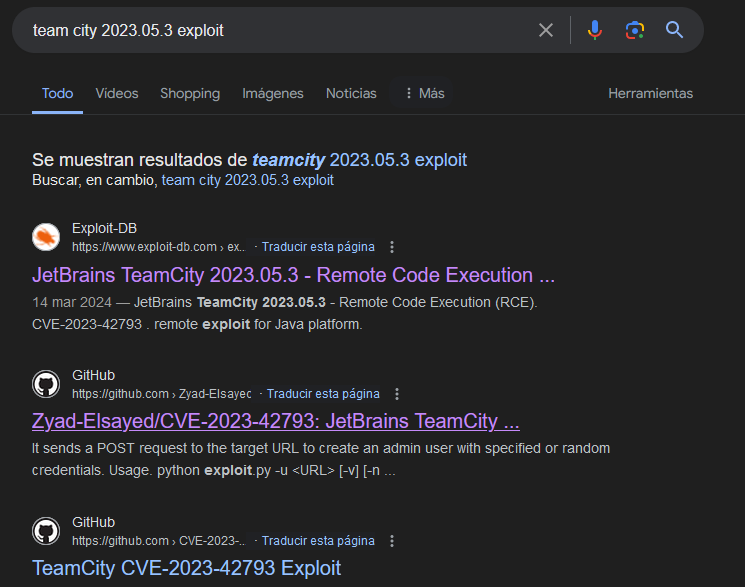Click the Exploit-DB site name
Screen dimensions: 745x587
tap(105, 229)
